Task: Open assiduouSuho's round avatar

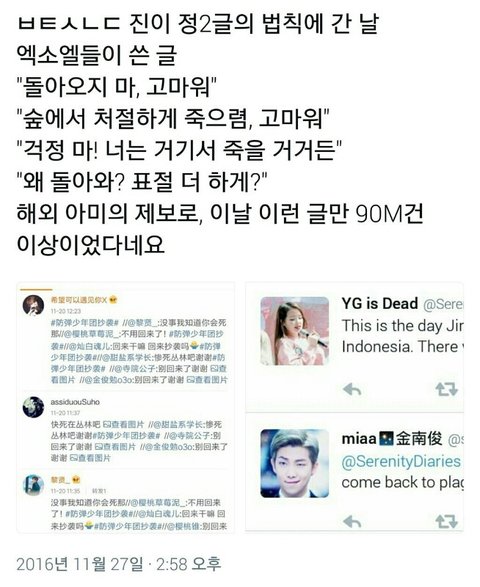Action: tap(33, 407)
